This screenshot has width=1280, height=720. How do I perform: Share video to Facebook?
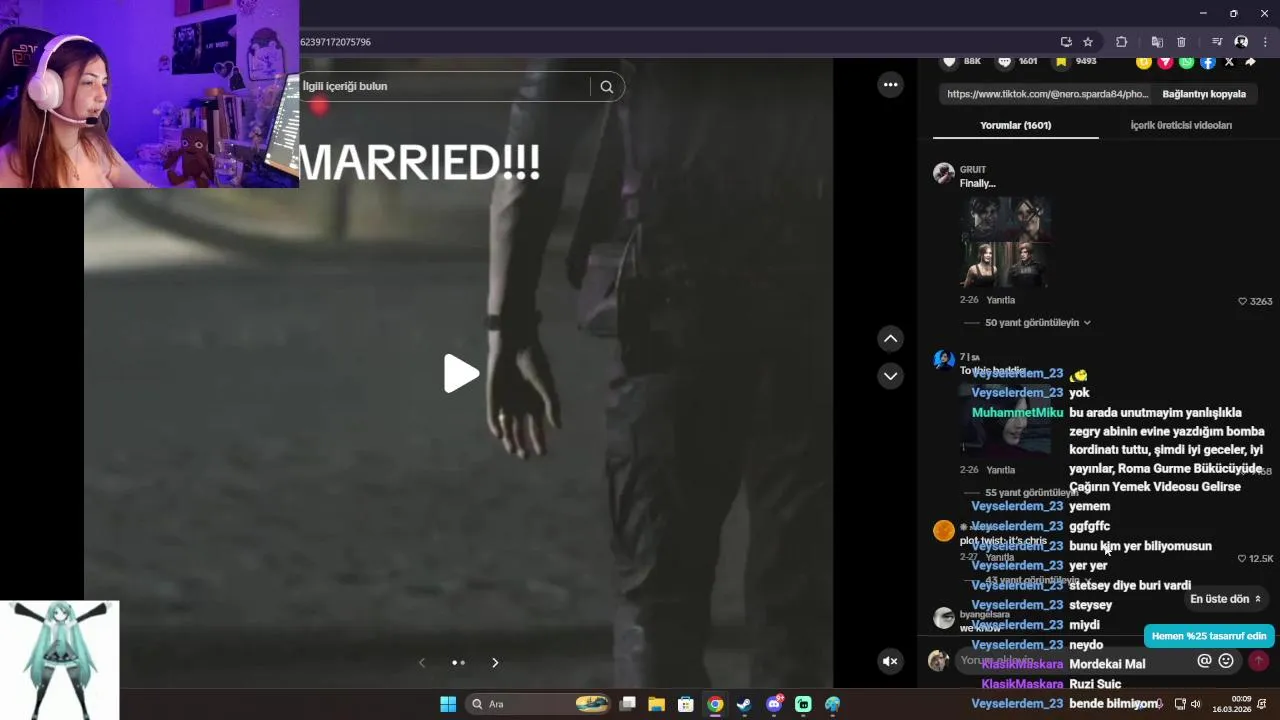(x=1208, y=61)
